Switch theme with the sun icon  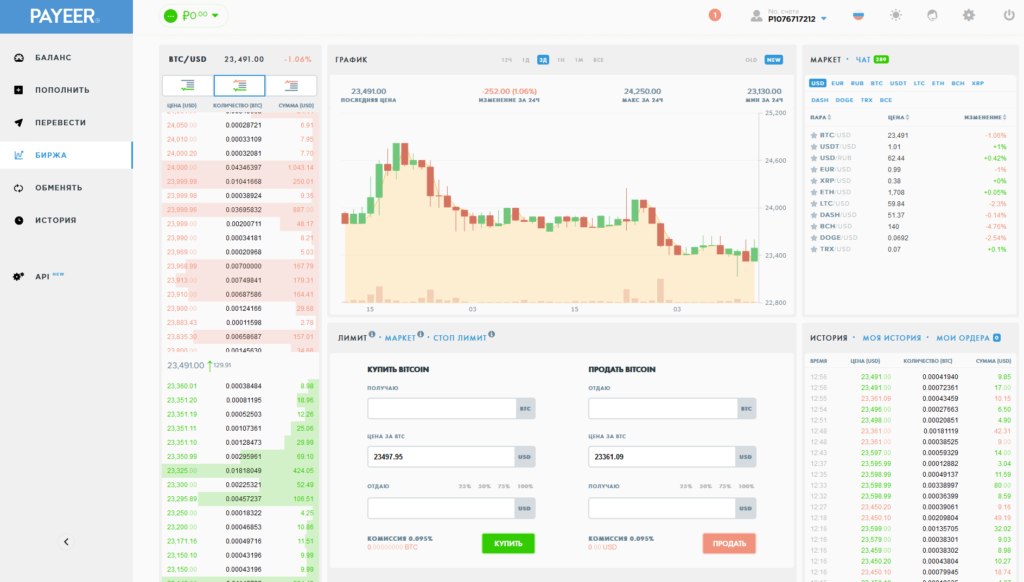(894, 16)
